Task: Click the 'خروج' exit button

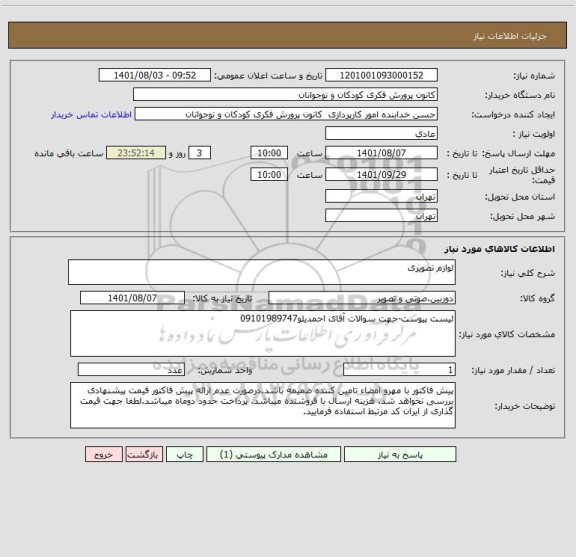Action: (104, 454)
